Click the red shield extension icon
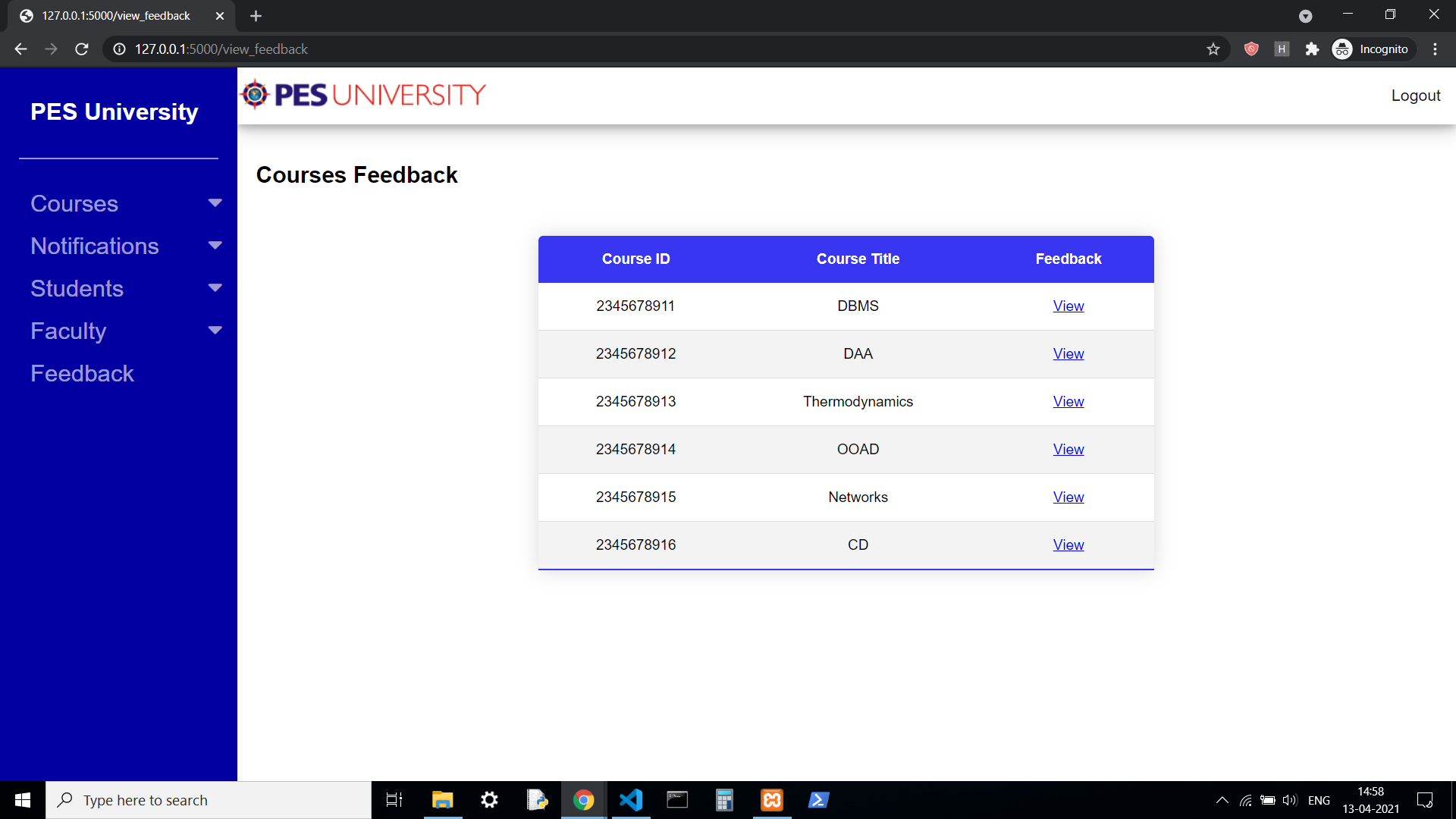The image size is (1456, 819). tap(1251, 49)
